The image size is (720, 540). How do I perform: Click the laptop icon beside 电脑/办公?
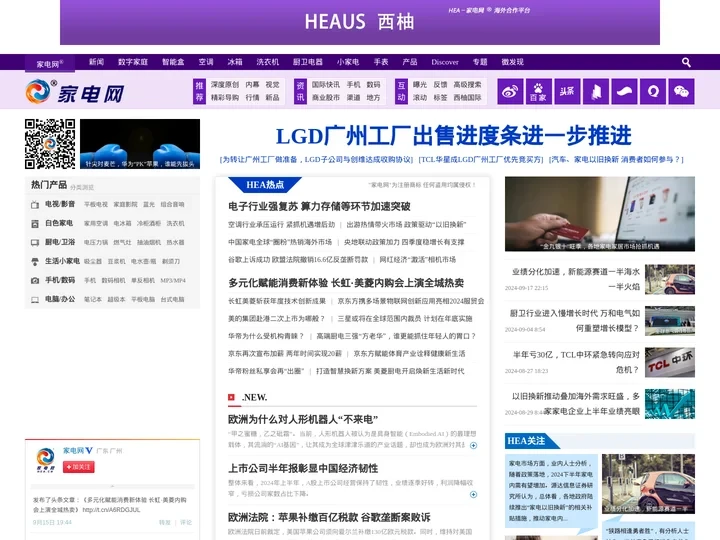point(35,300)
